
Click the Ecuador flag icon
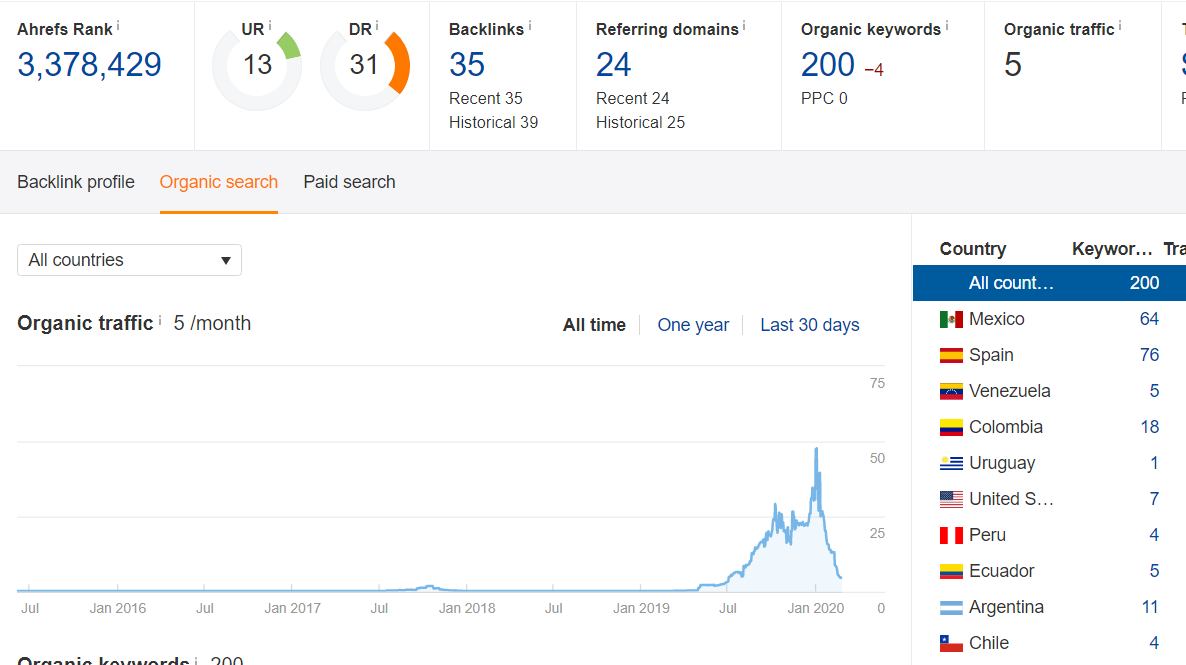pyautogui.click(x=951, y=571)
